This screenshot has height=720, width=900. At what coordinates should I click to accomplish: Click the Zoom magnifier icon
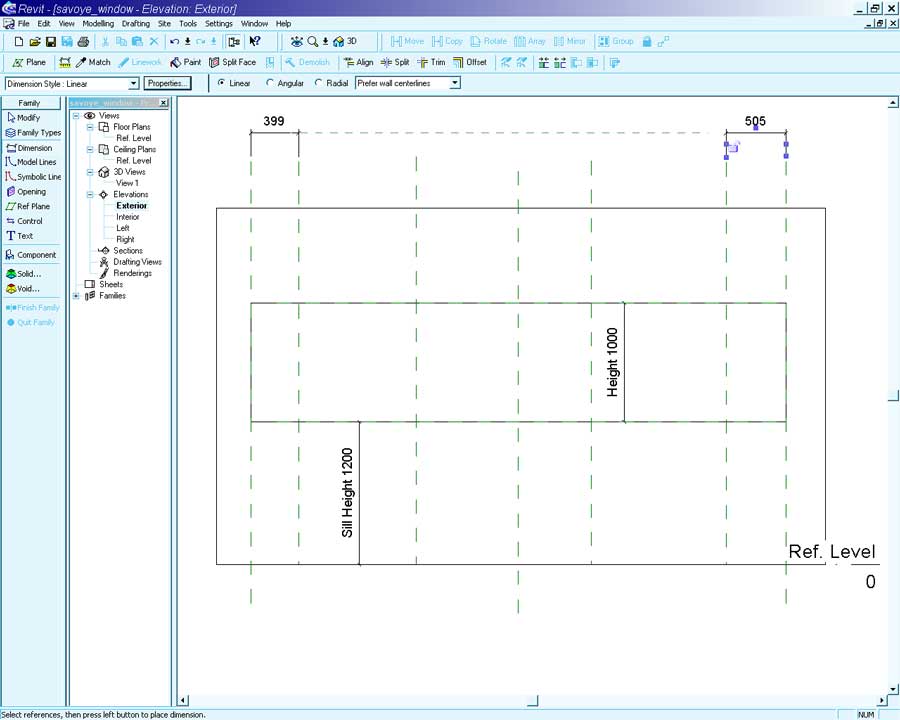click(312, 41)
